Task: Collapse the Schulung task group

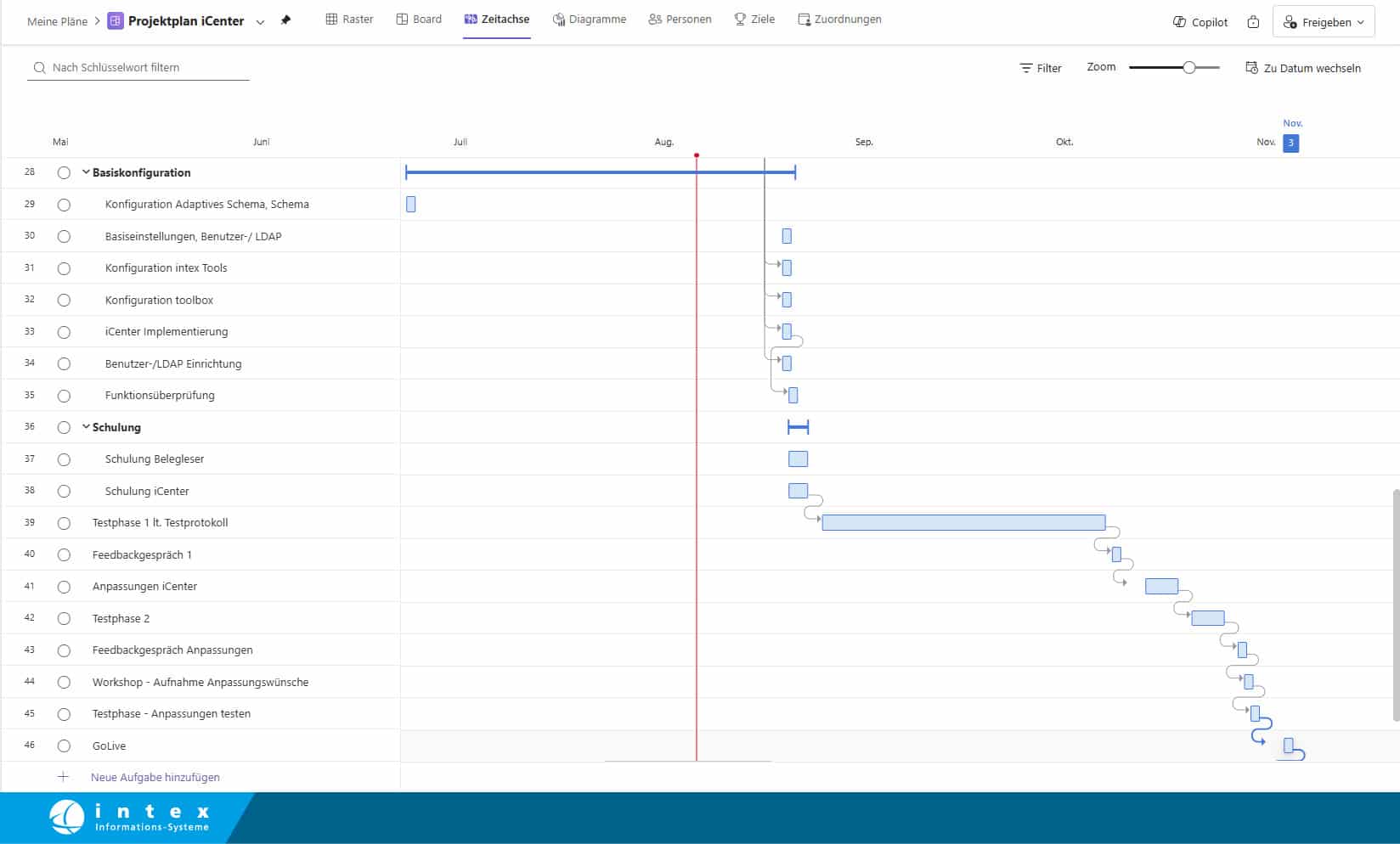Action: click(86, 427)
